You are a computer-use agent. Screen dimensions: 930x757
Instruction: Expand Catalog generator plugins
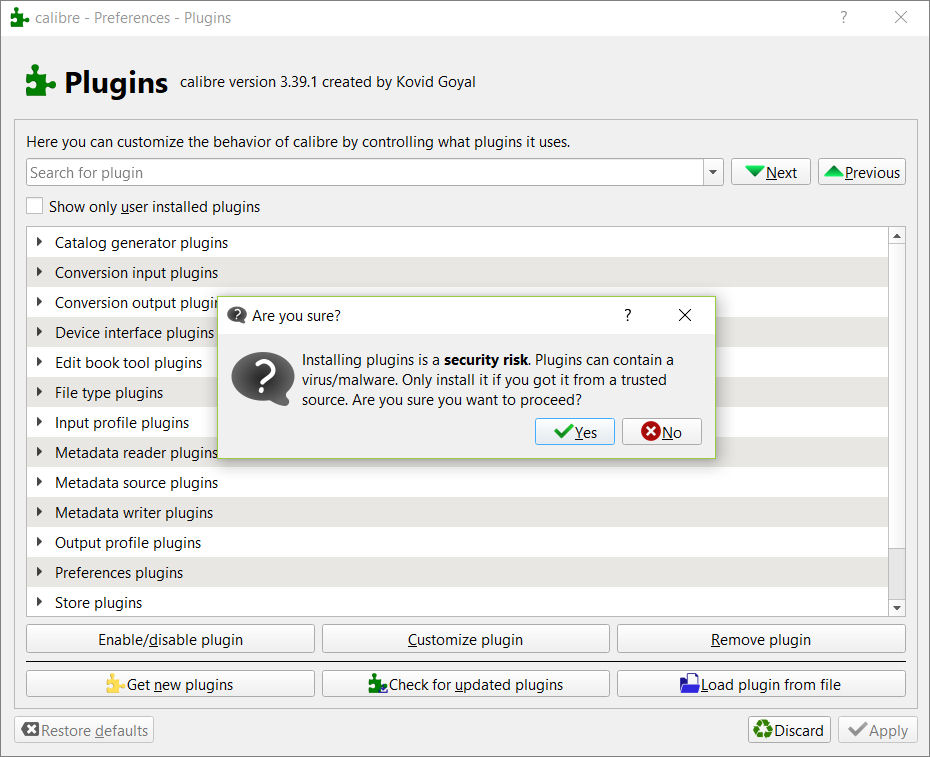(39, 241)
